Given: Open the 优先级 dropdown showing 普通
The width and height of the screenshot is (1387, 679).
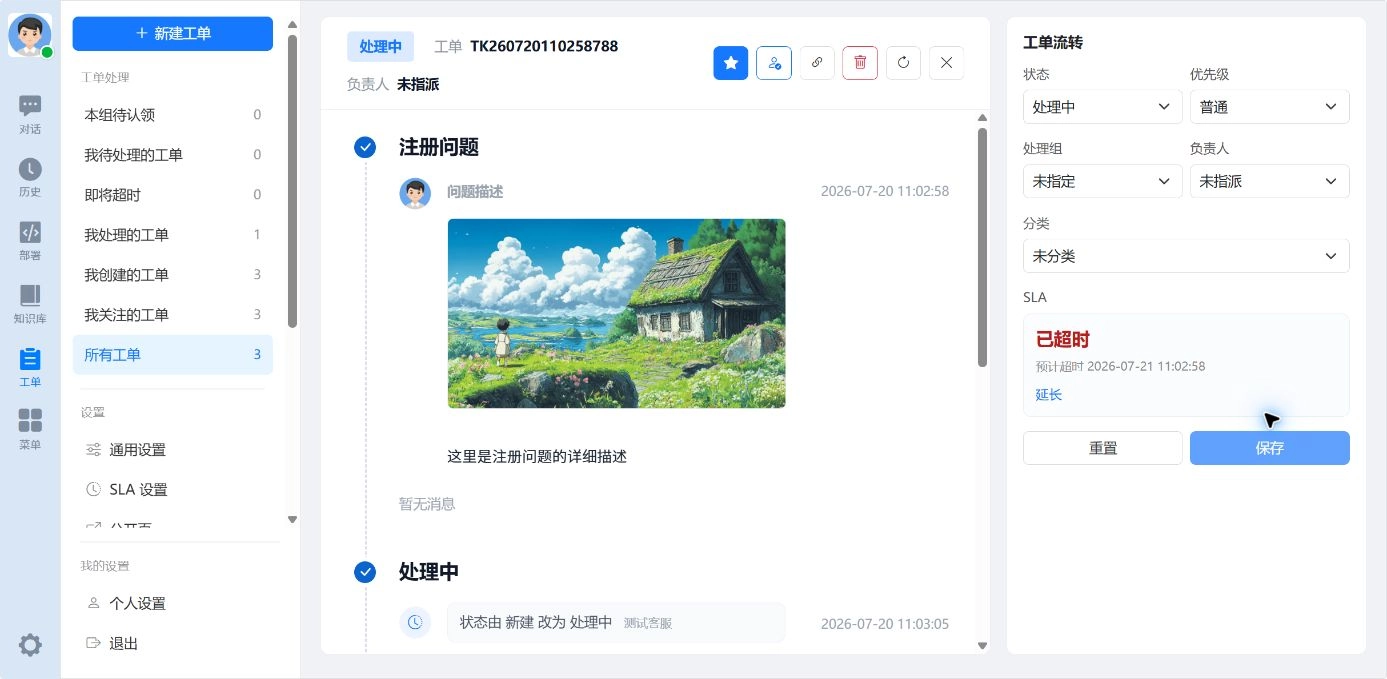Looking at the screenshot, I should (1270, 107).
